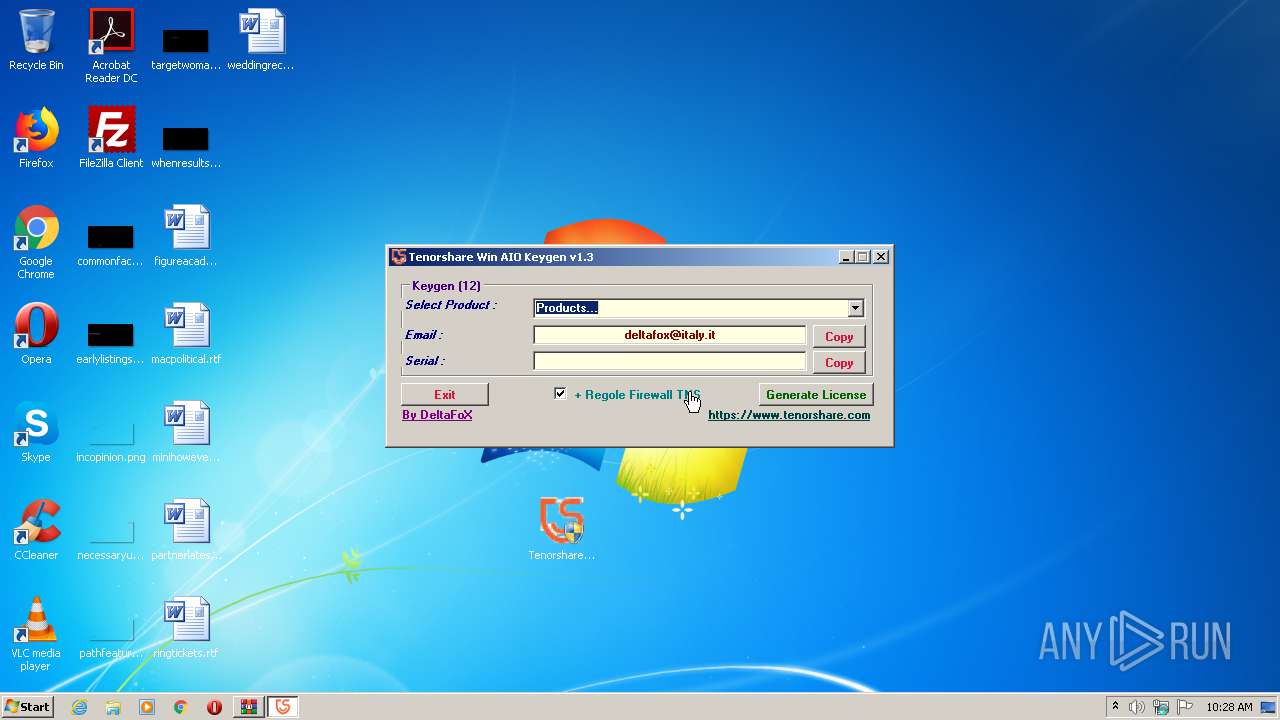Select the earlylistings desktop file
Screen dimensions: 1280x720
pos(111,342)
